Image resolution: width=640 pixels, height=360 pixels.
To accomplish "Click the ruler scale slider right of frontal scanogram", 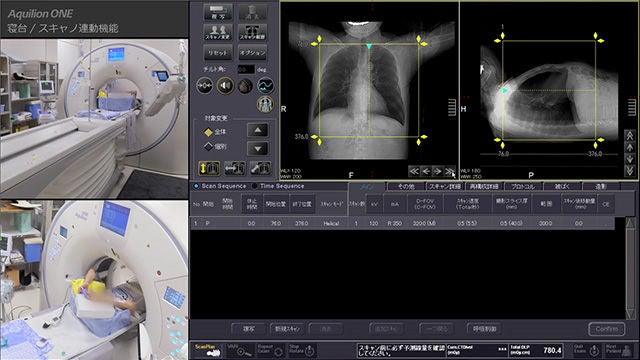I will click(x=452, y=107).
